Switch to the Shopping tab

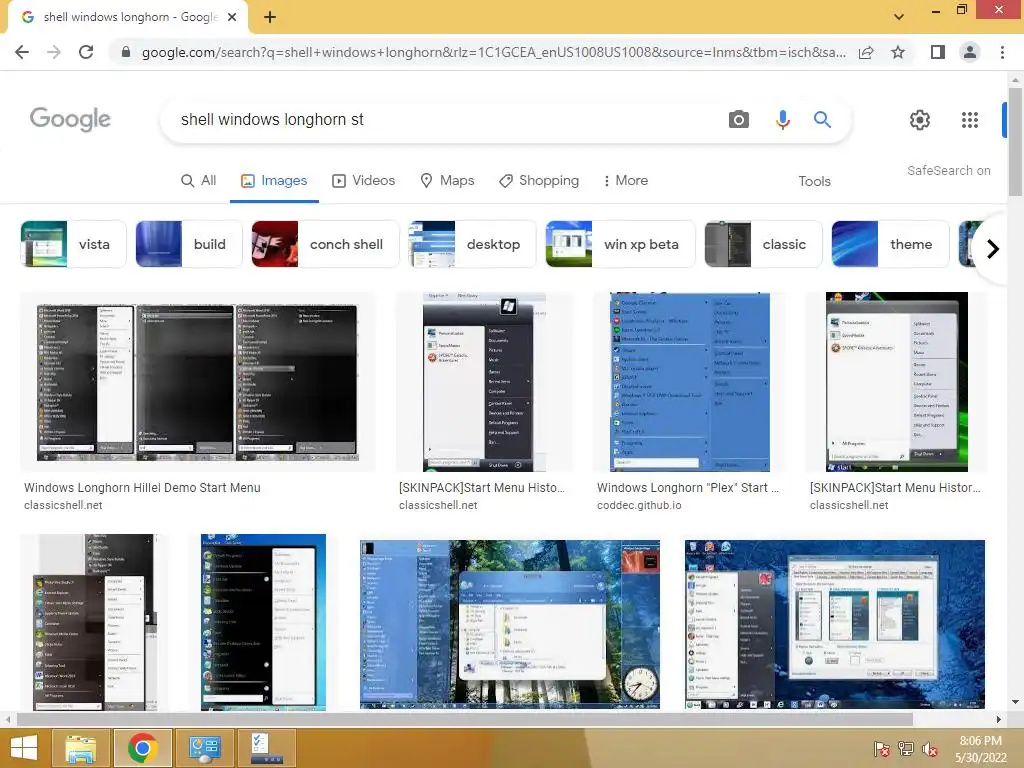539,181
